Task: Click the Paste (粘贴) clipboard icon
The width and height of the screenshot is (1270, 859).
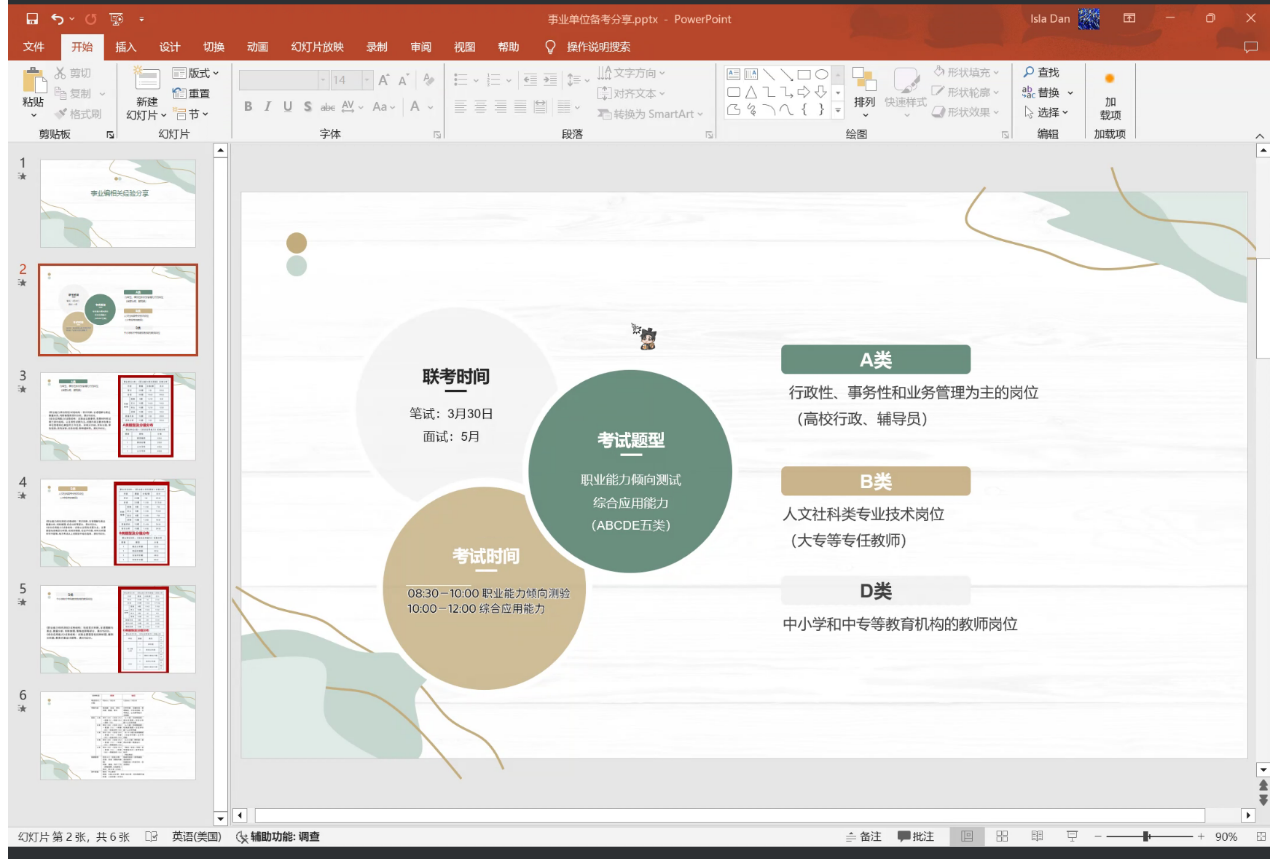Action: point(33,83)
